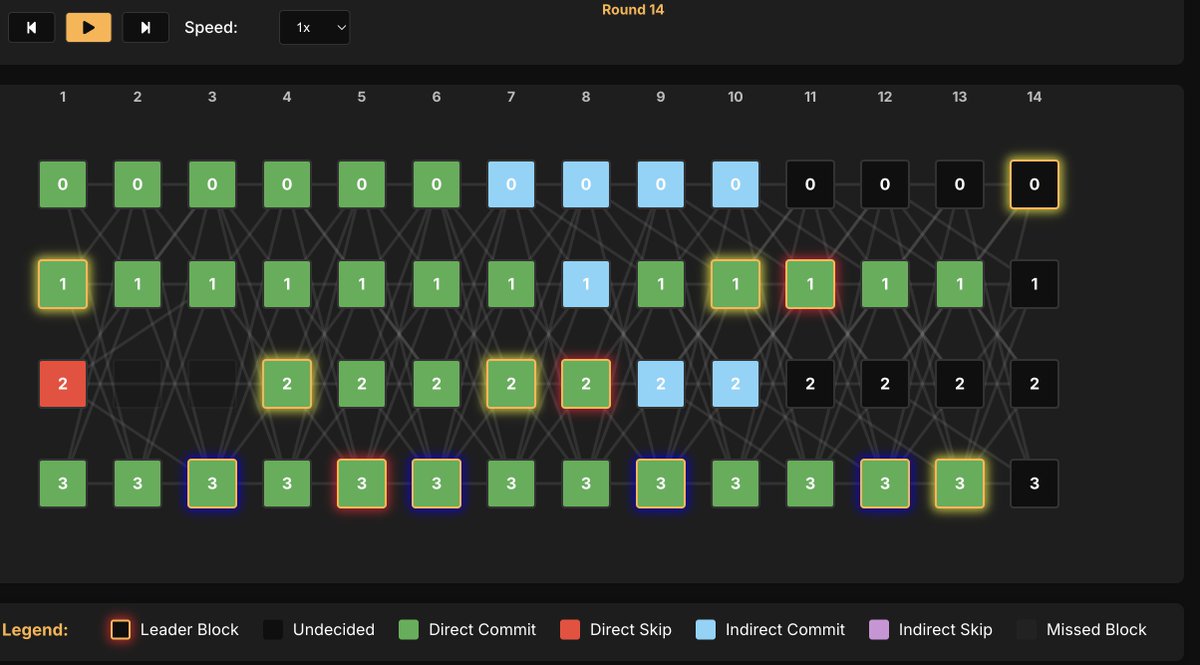Select the blue indirect-commit block 0 in round 7
Image resolution: width=1200 pixels, height=665 pixels.
(x=511, y=185)
